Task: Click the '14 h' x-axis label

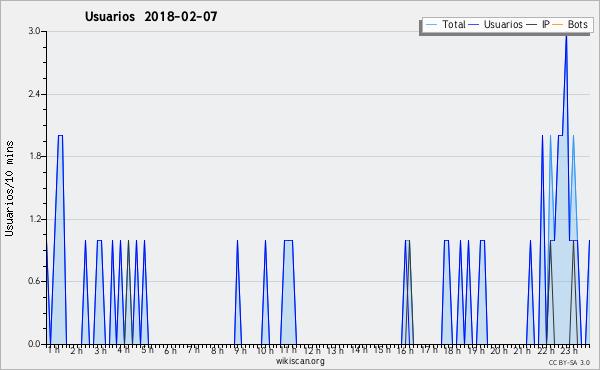Action: tap(359, 350)
